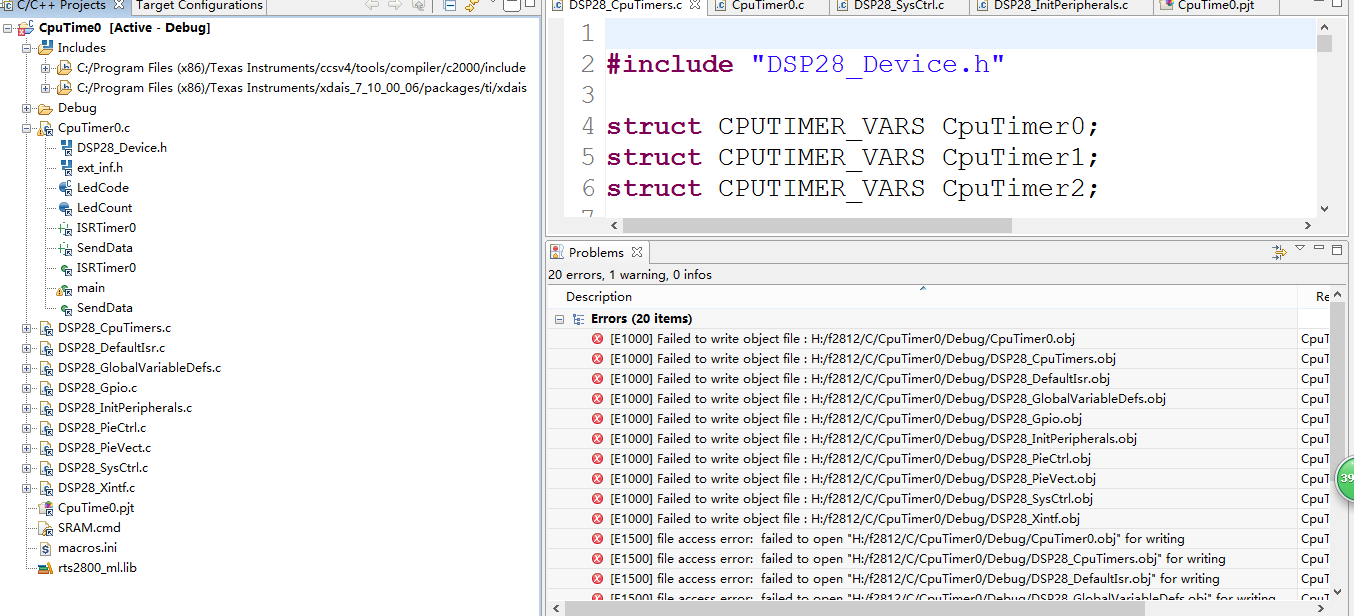Select DSP28_Device.h include in tree

click(122, 148)
